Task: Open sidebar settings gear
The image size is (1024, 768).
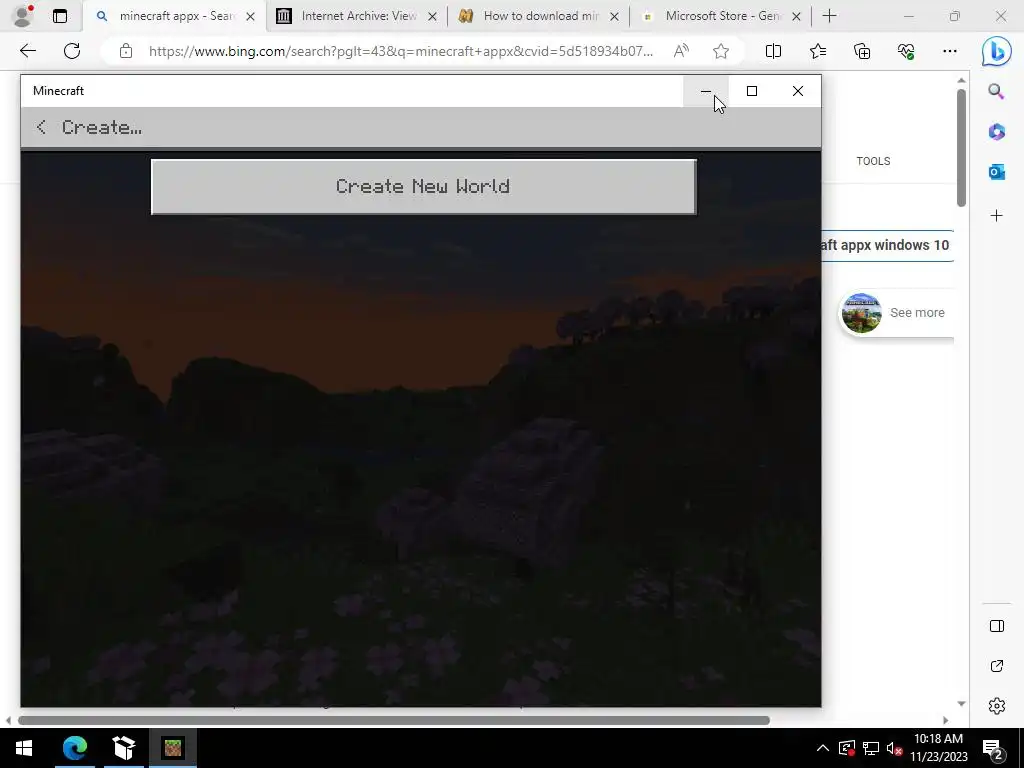Action: [x=997, y=706]
